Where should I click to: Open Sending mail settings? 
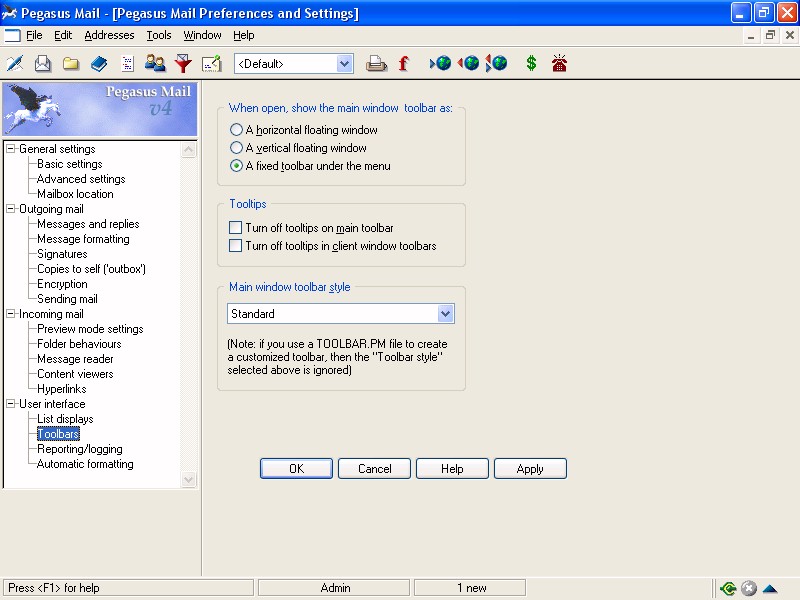[x=67, y=299]
